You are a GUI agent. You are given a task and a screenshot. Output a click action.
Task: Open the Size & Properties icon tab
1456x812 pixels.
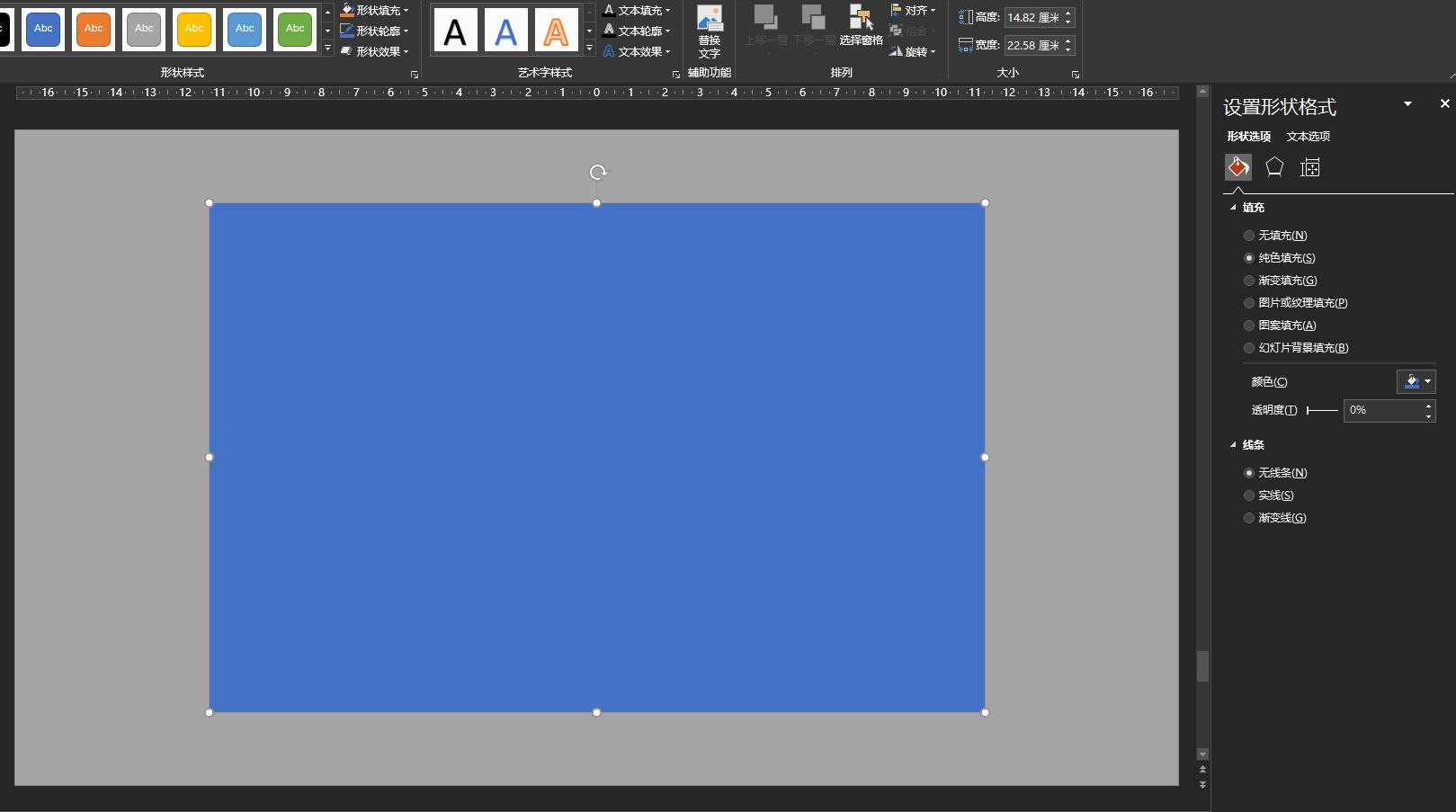click(x=1310, y=167)
